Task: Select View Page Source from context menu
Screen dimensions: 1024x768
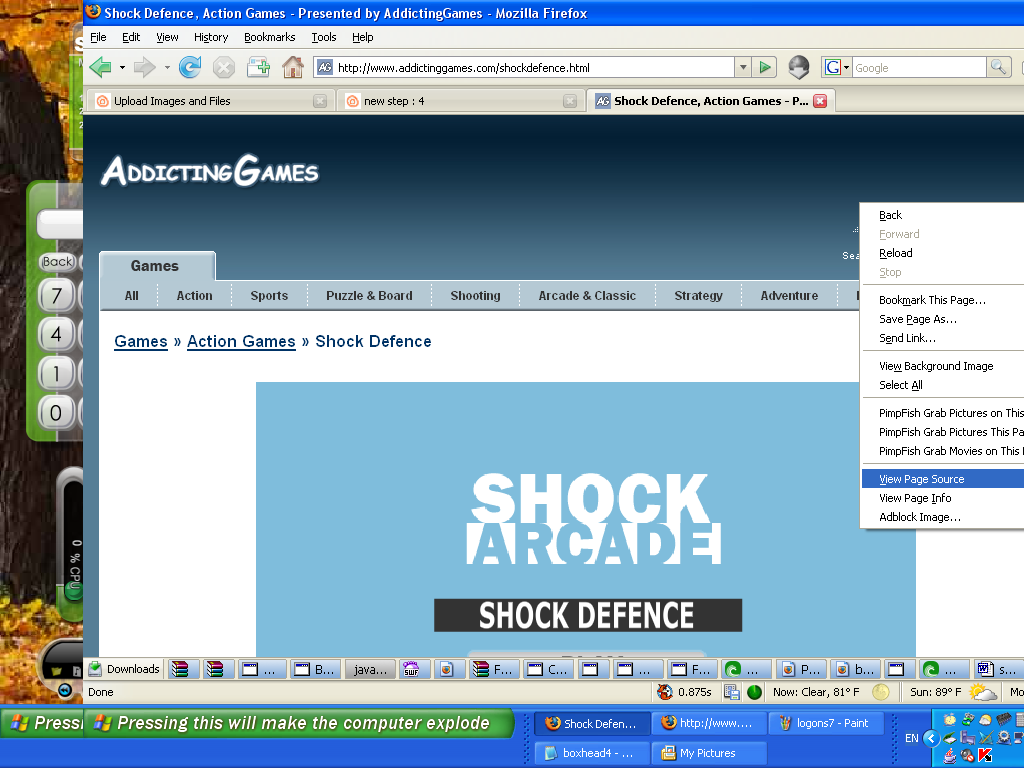Action: point(921,479)
